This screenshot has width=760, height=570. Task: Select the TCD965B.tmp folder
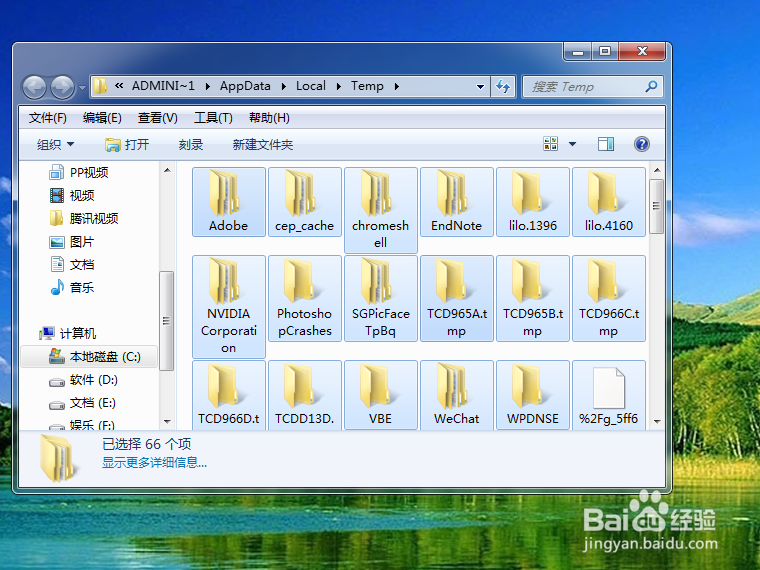(533, 299)
